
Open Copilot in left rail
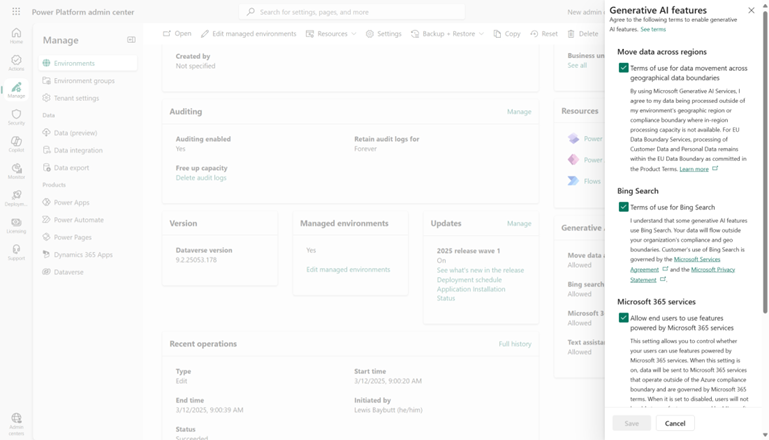click(16, 144)
